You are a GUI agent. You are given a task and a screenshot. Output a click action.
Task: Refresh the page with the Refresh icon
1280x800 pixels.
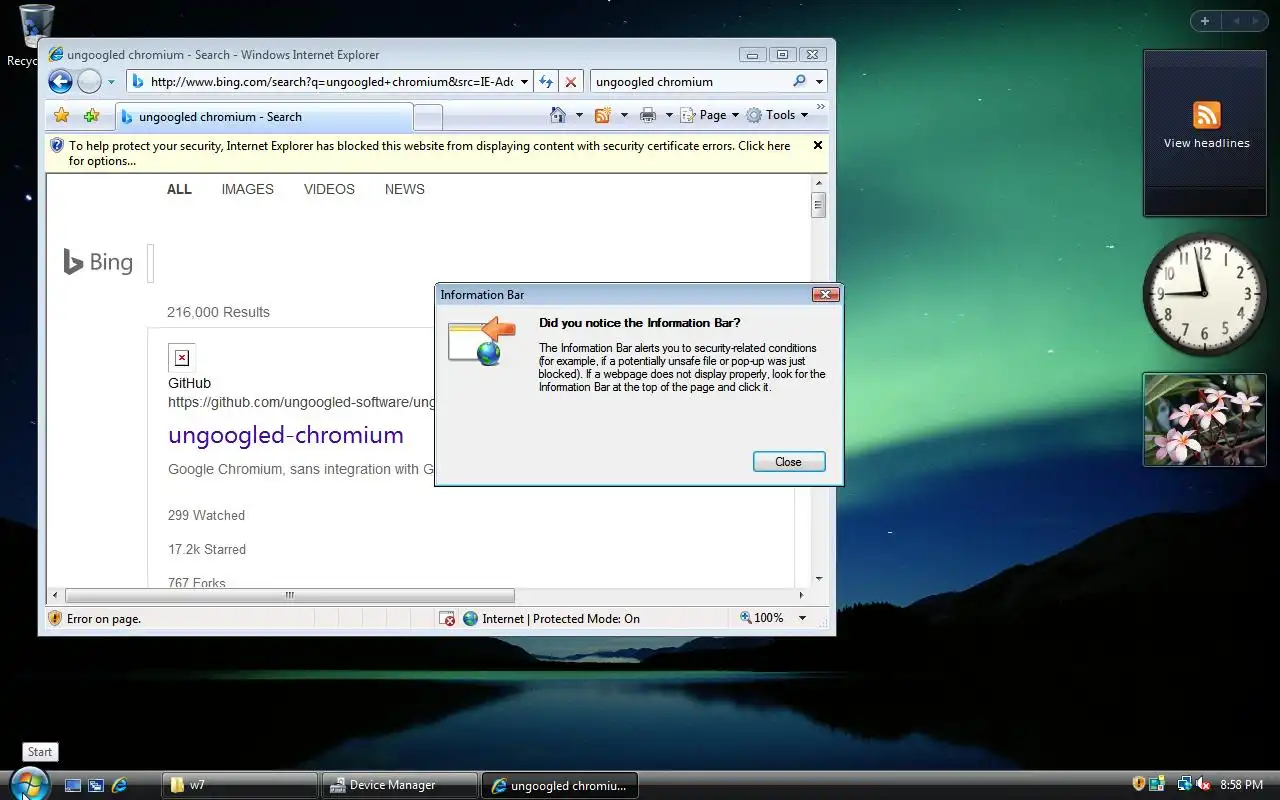coord(546,82)
